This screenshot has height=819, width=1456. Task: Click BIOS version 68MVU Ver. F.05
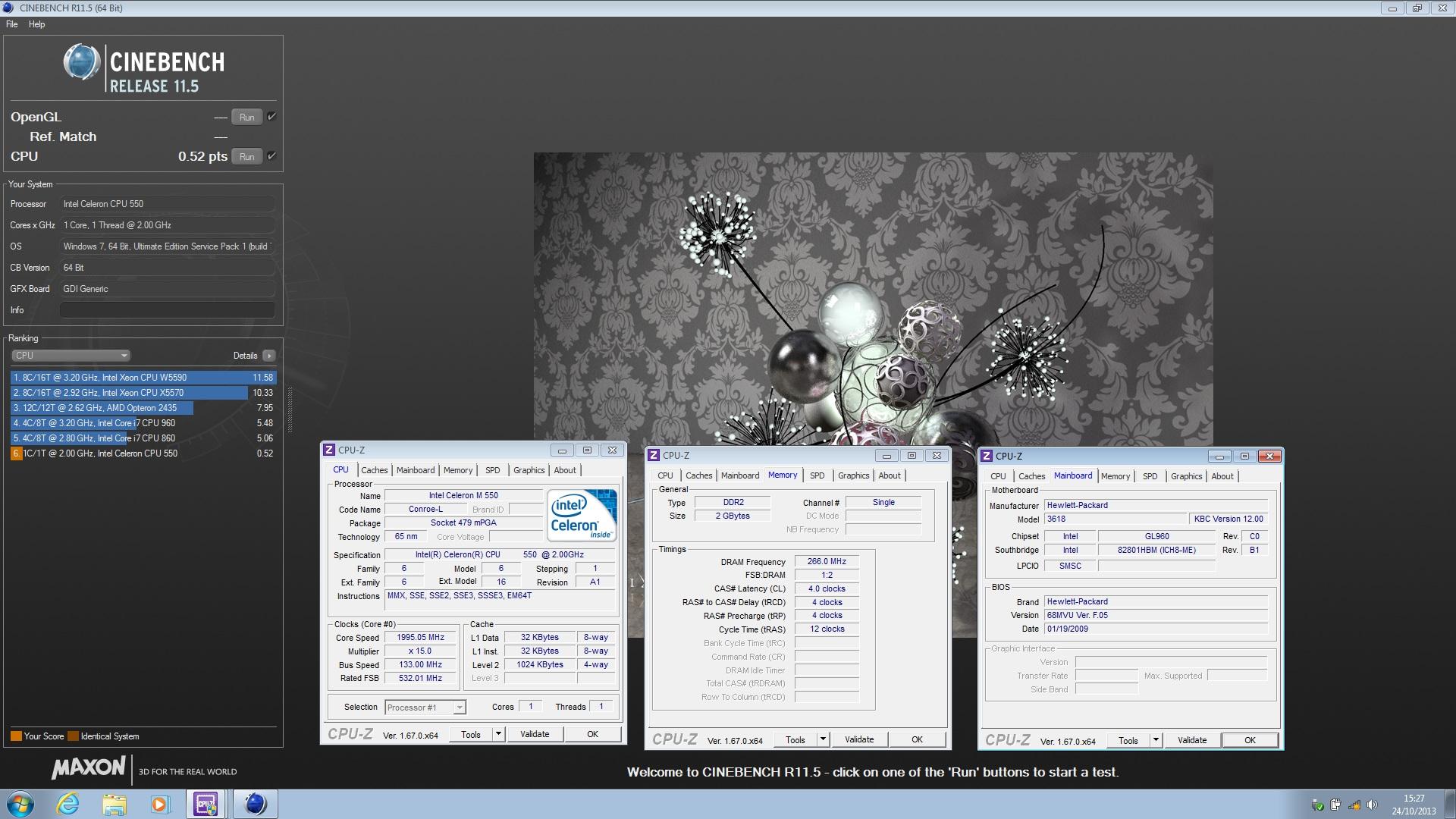tap(1156, 616)
